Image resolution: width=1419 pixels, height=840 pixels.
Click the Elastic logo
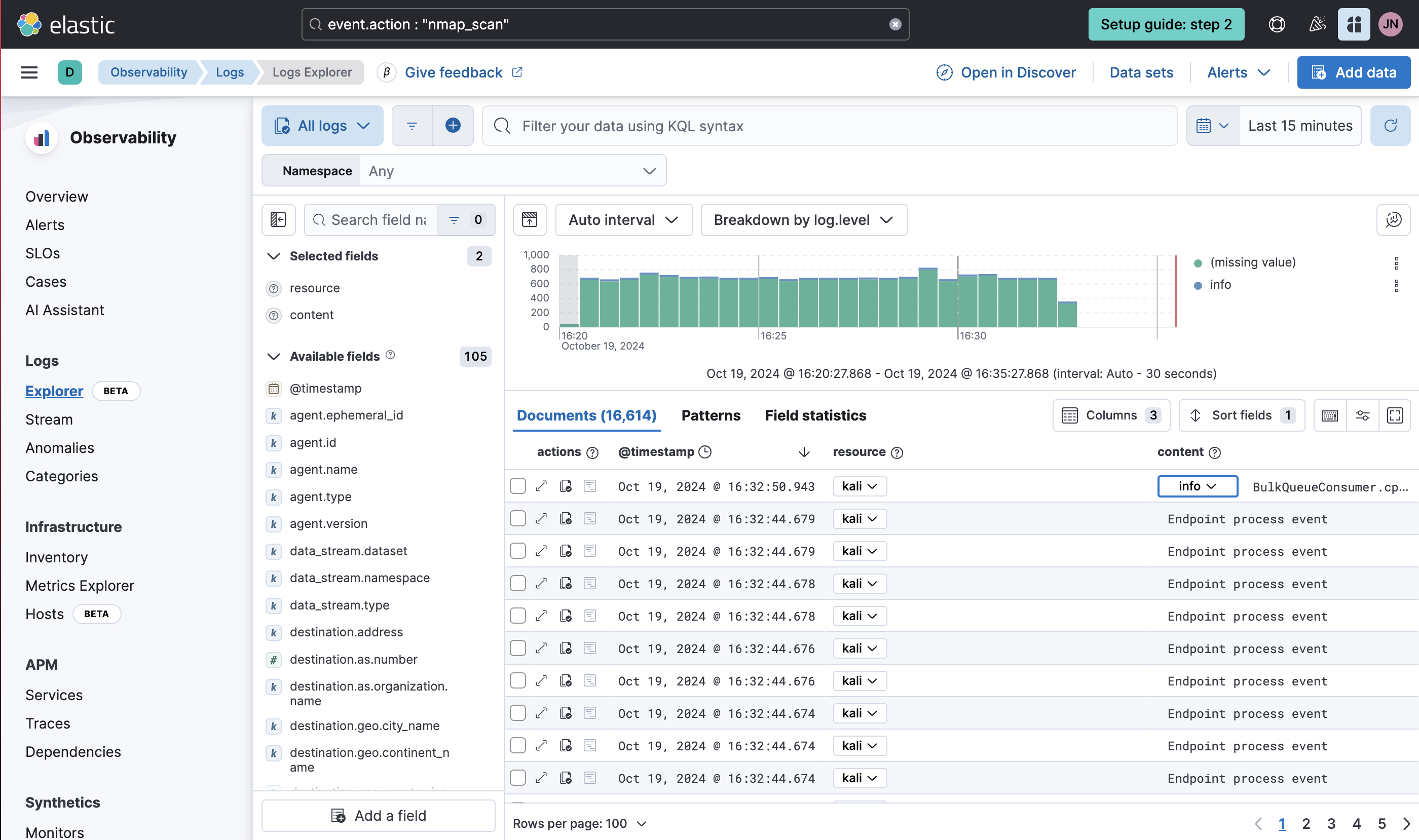pos(66,24)
